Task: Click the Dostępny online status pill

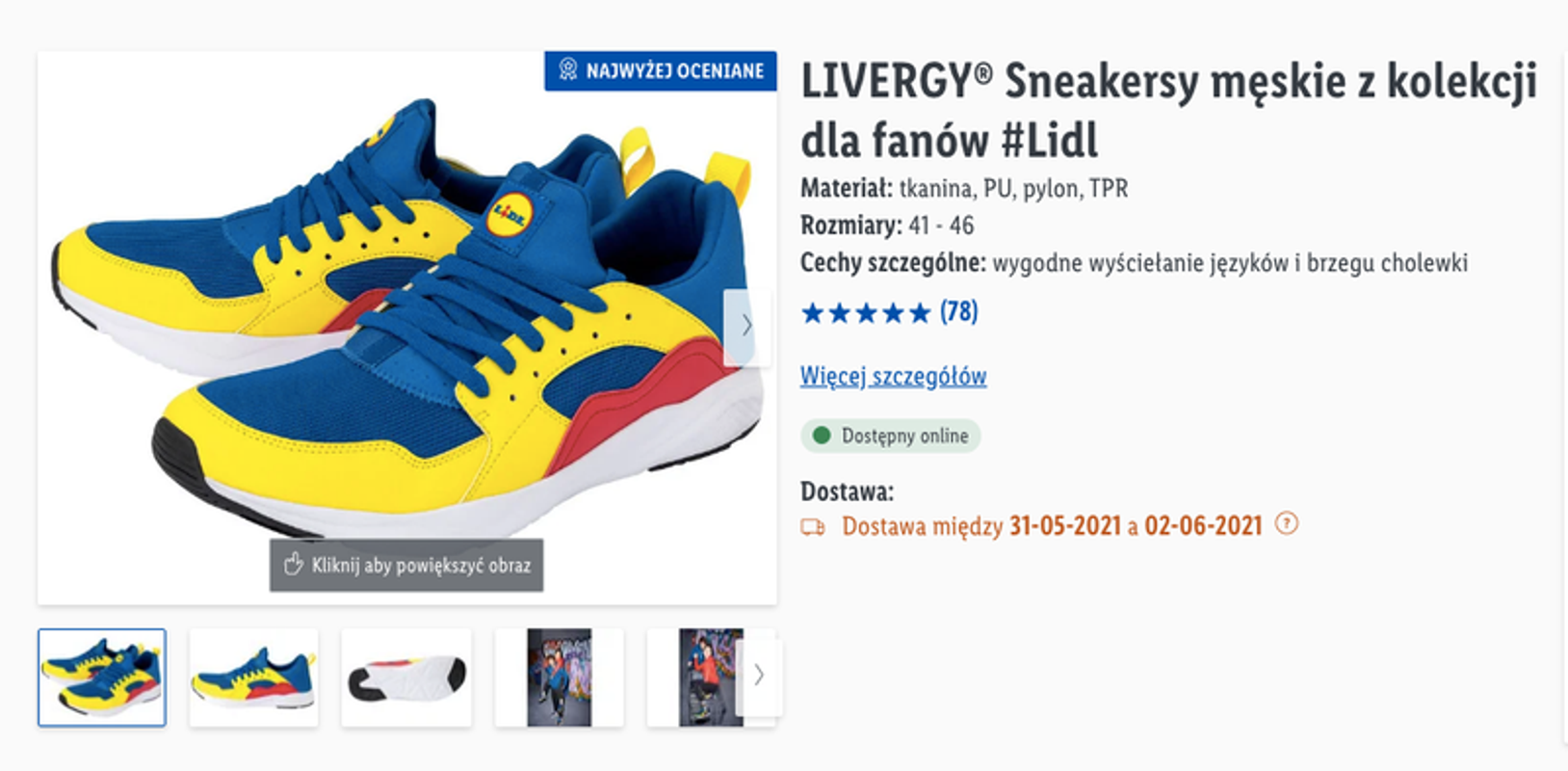Action: (891, 436)
